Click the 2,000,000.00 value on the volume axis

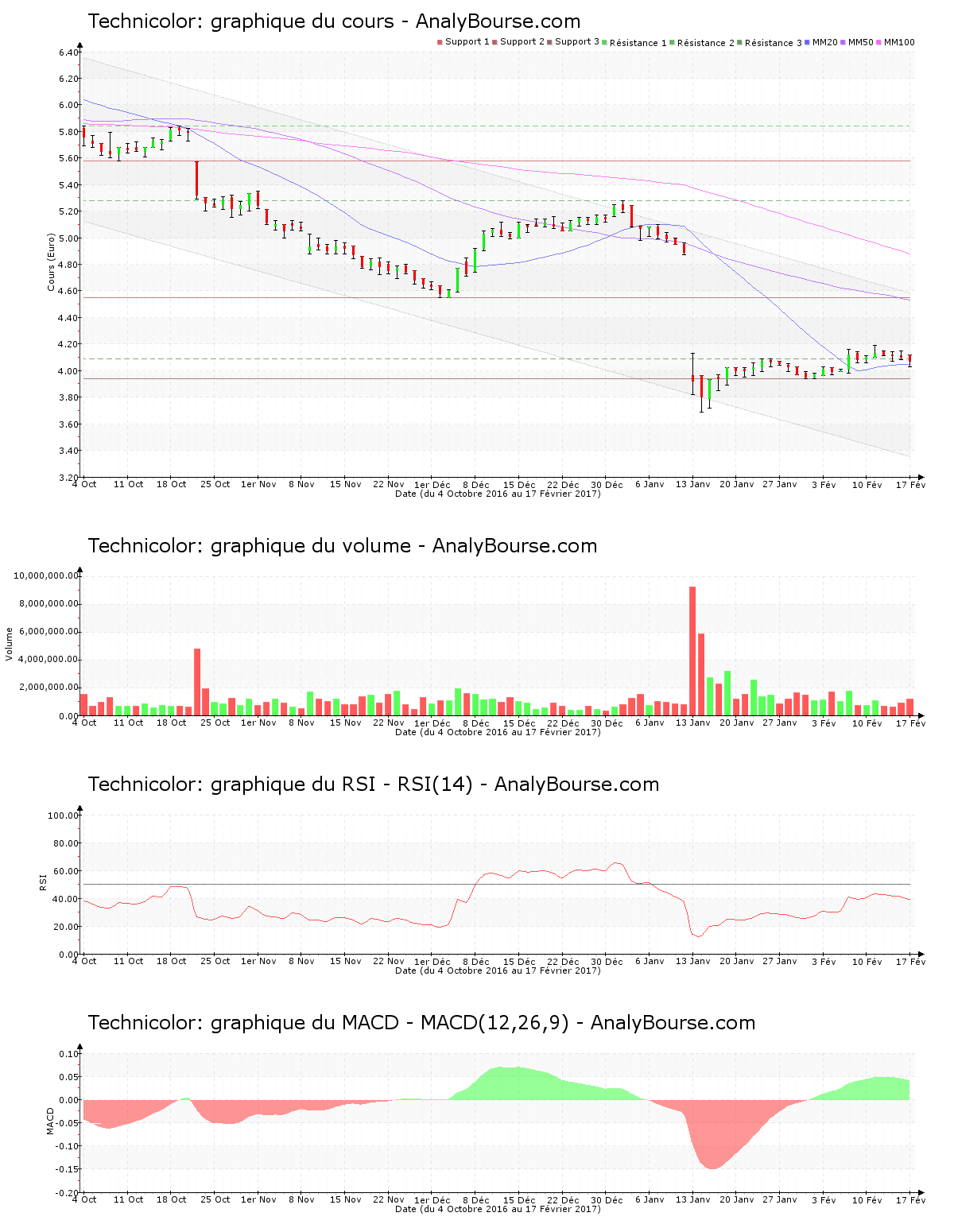(48, 688)
